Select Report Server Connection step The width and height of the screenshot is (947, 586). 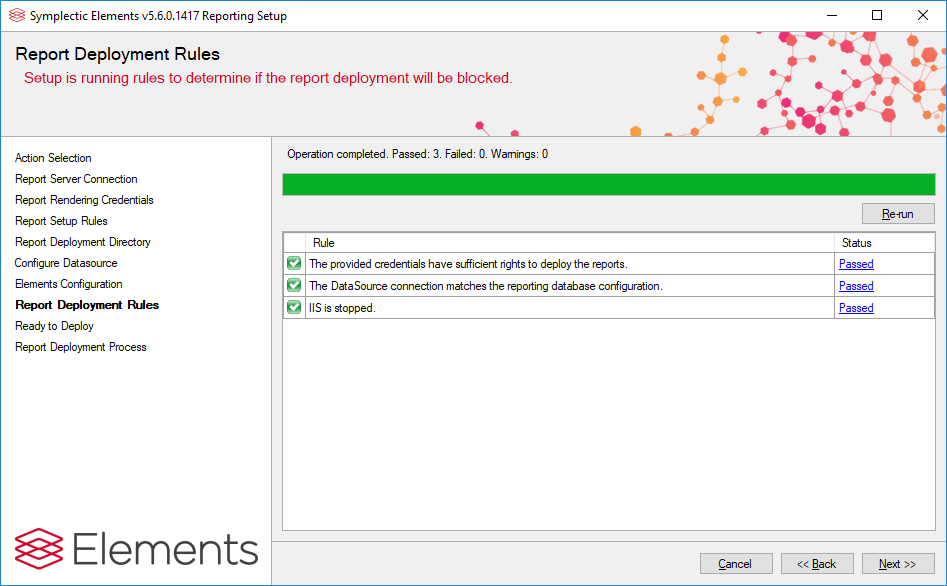[x=76, y=179]
